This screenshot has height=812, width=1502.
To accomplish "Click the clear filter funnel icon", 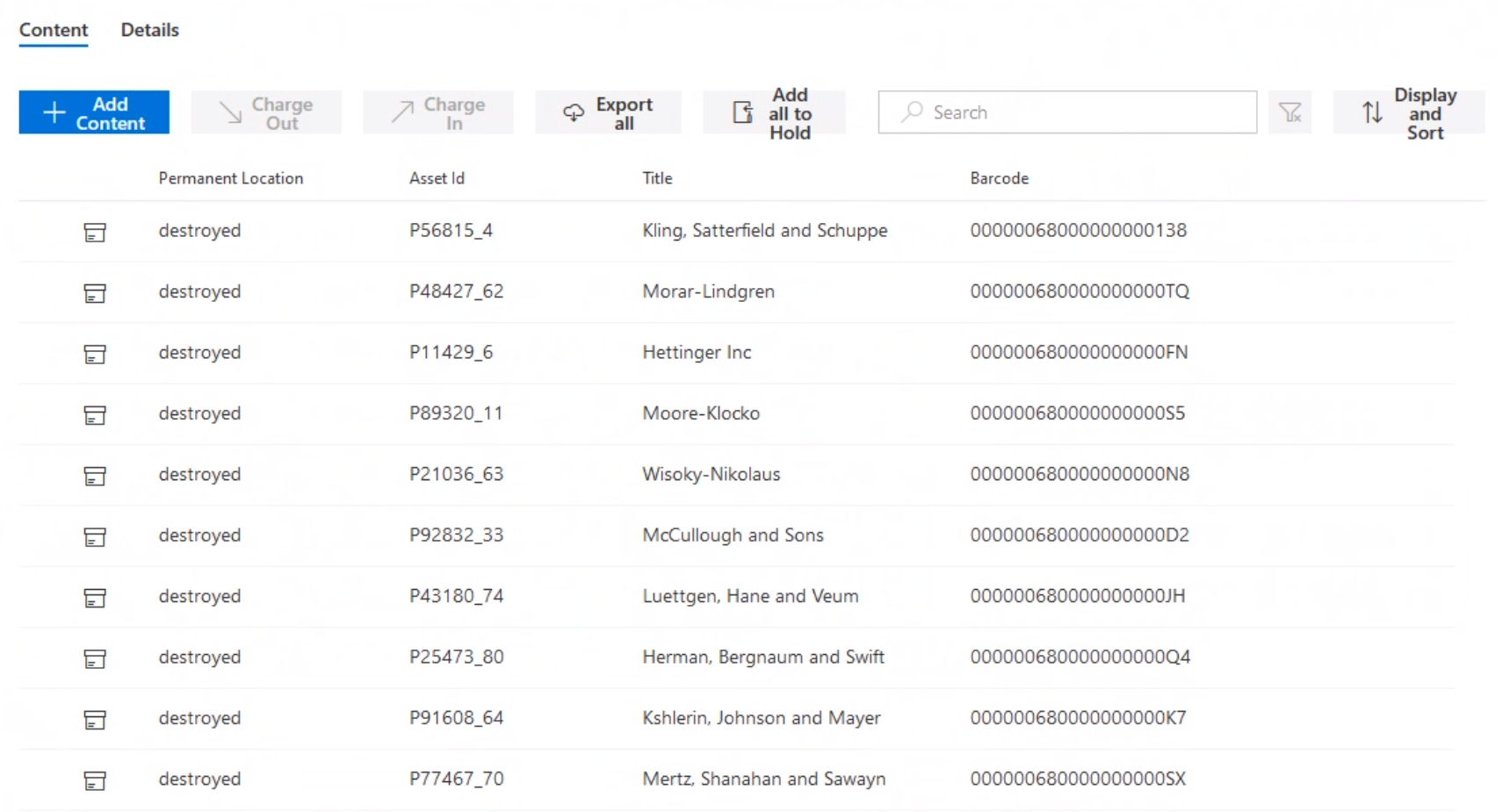I will (x=1289, y=112).
